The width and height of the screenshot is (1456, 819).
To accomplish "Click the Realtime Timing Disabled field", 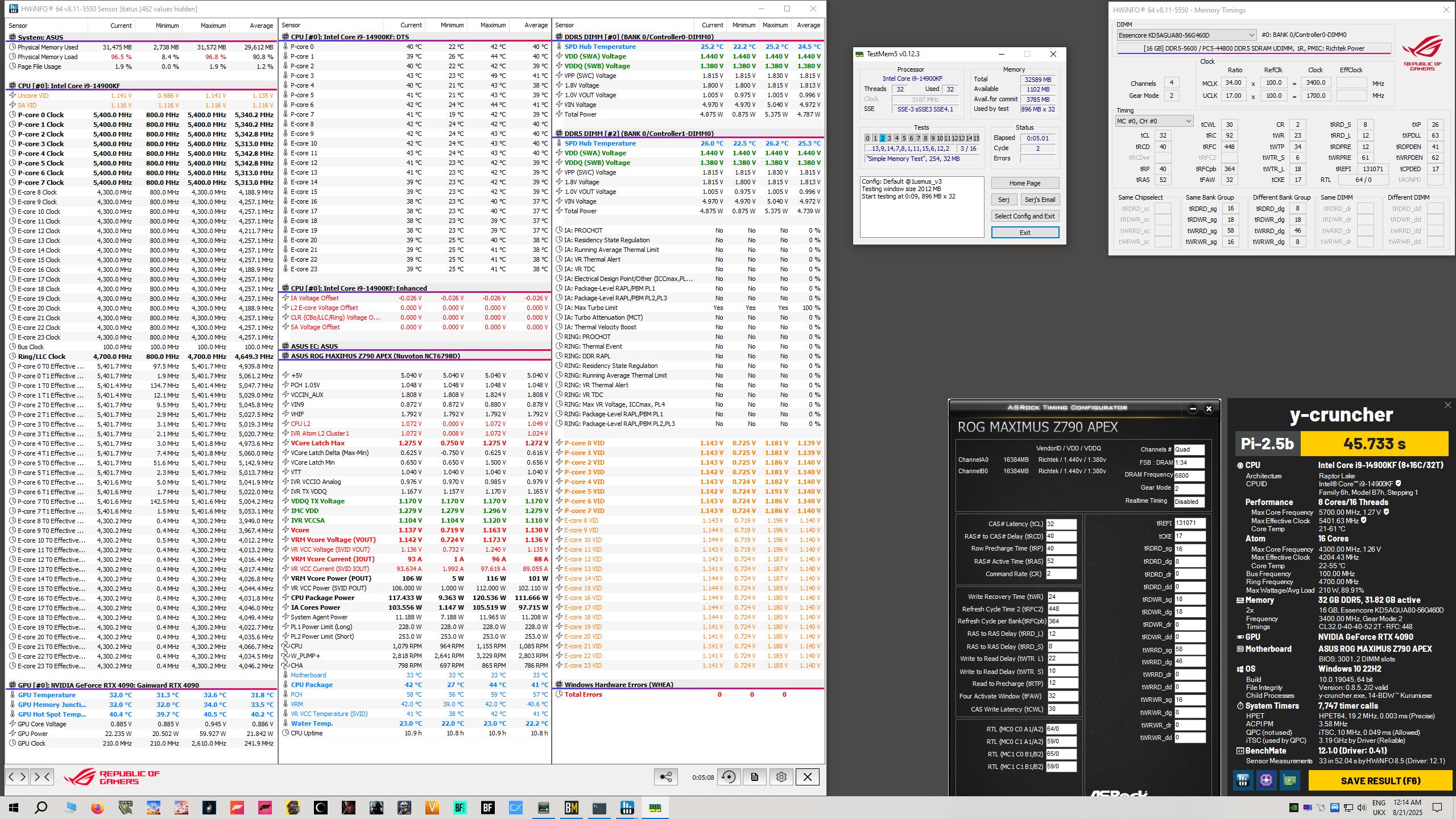I will click(x=1190, y=502).
